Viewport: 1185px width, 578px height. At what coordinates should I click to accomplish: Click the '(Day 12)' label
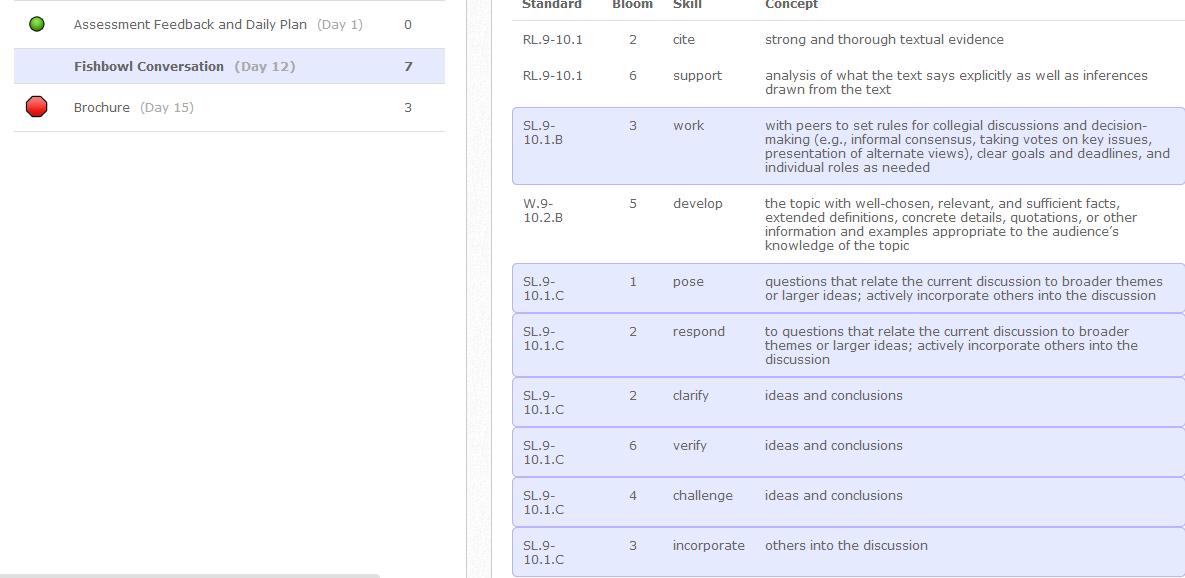click(265, 66)
